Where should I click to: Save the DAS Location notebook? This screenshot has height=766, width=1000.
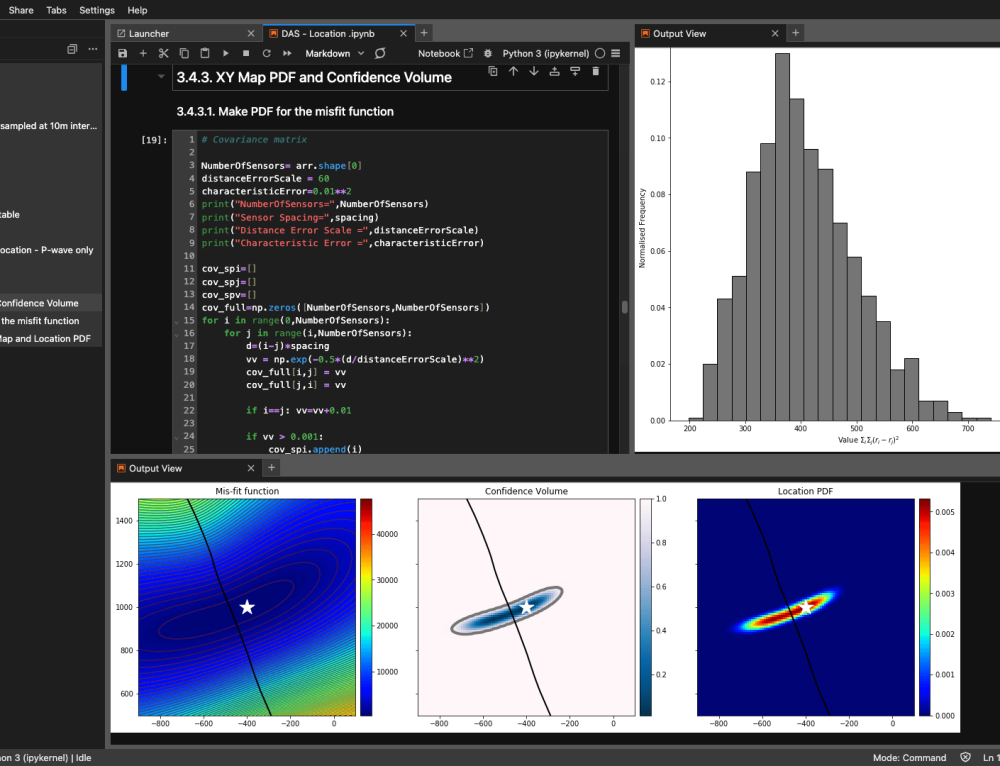[122, 53]
